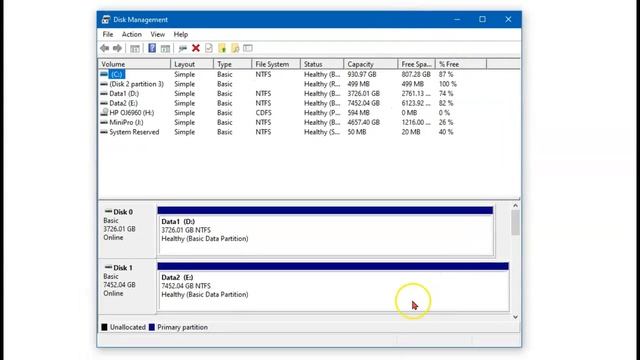Close the Disk Management window
This screenshot has height=360, width=640.
(508, 19)
